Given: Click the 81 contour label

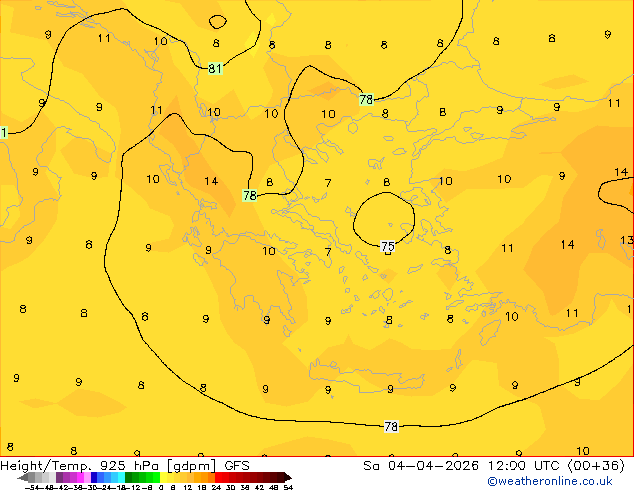Looking at the screenshot, I should [x=215, y=68].
